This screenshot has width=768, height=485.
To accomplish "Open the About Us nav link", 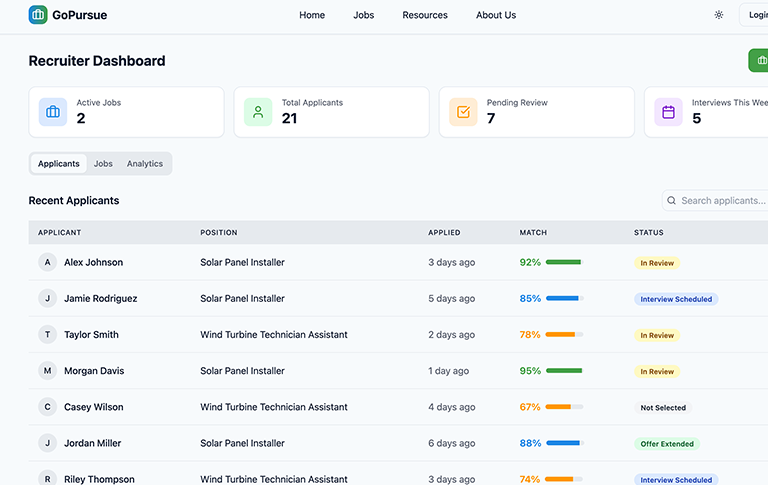I will point(496,15).
